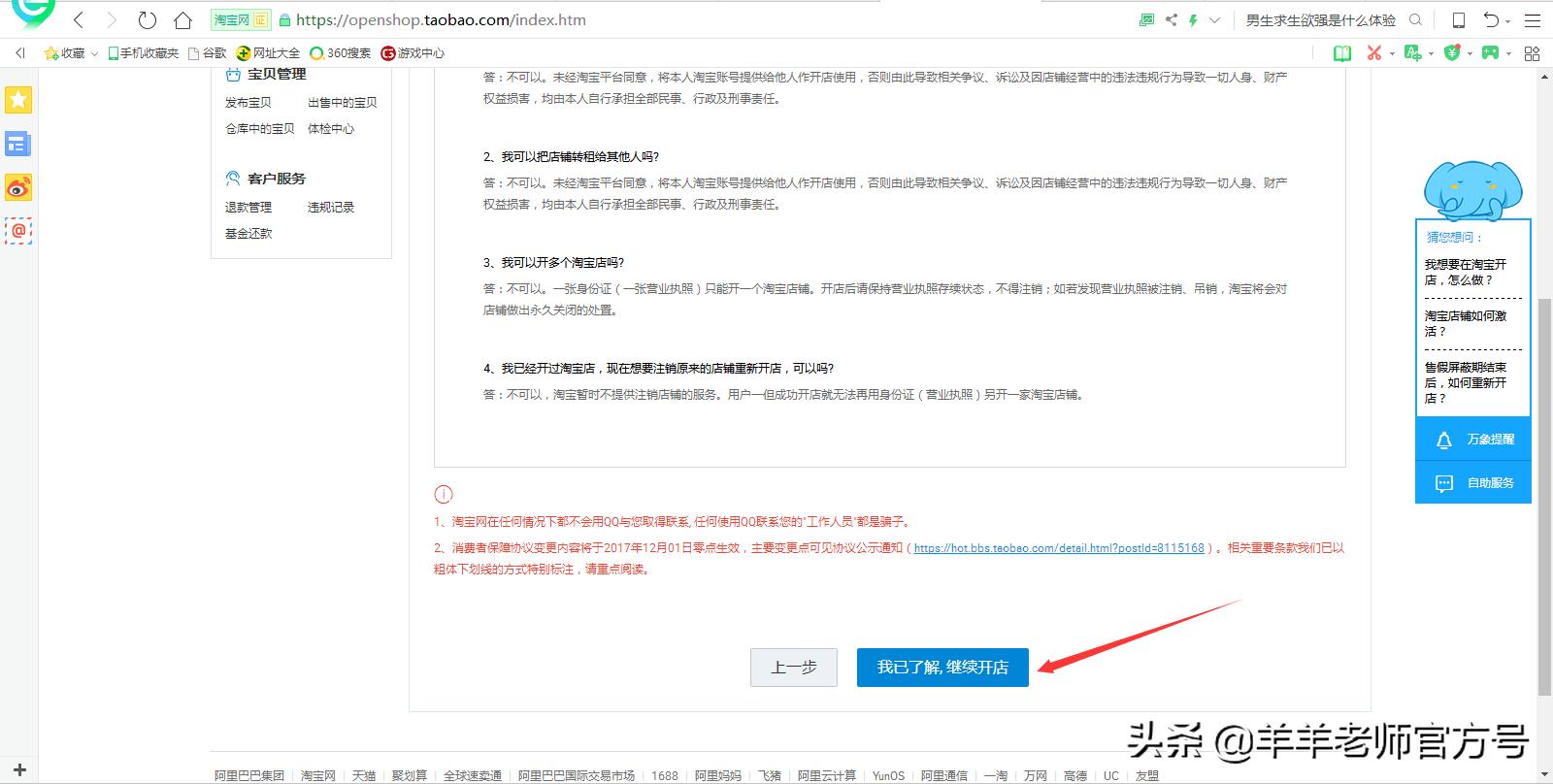Click the plus add sidebar icon

coord(19,769)
